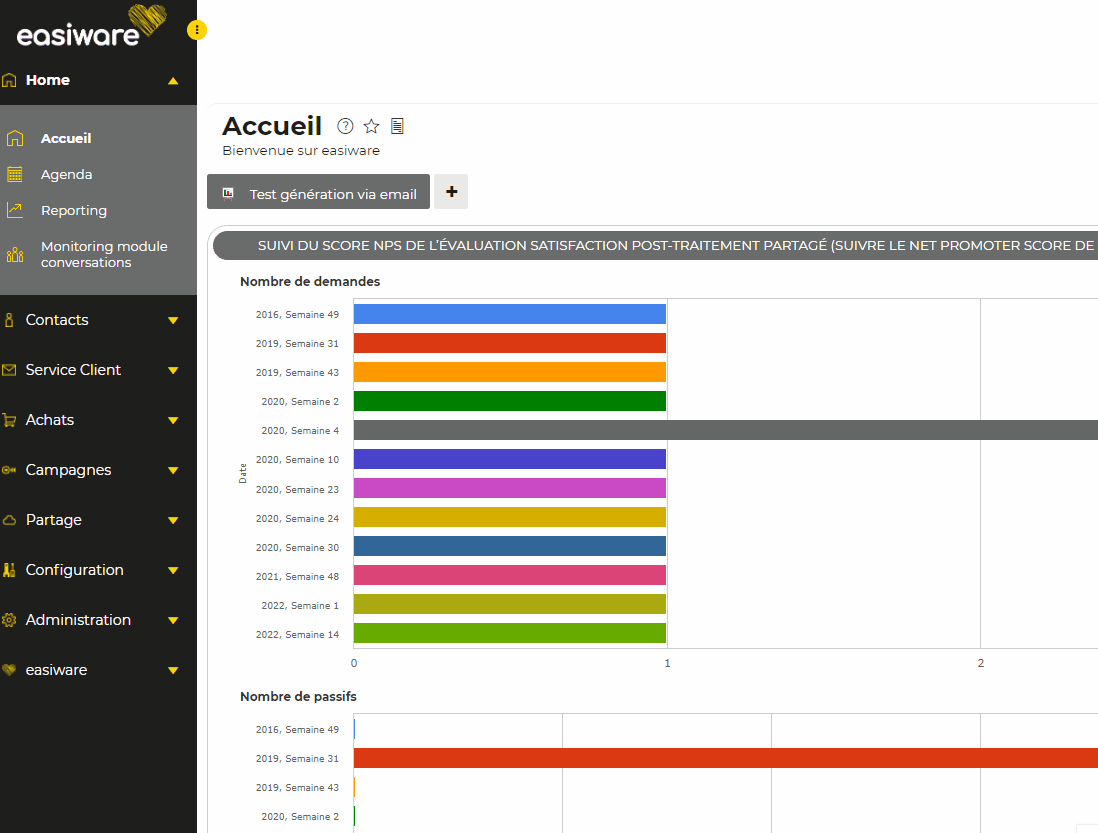Click the easiware logo at top left
The image size is (1098, 833).
90,28
